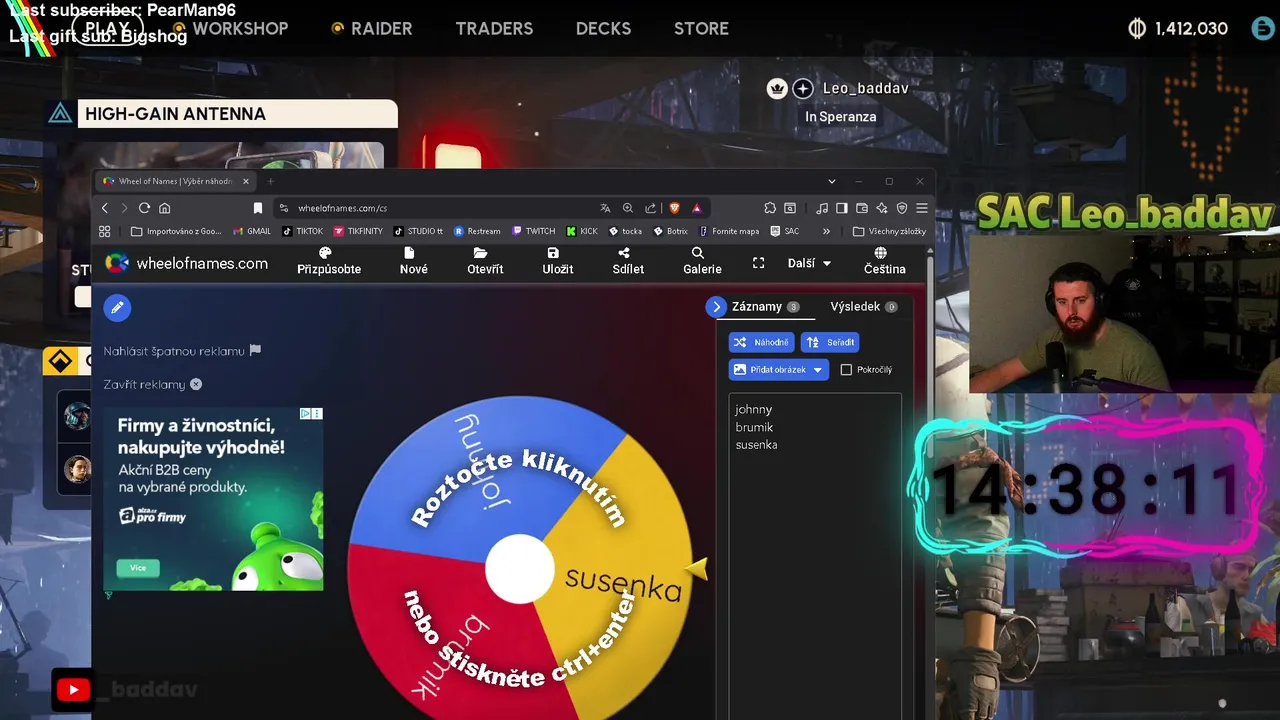Screen dimensions: 1280x720
Task: Open Přidat obrázek dropdown
Action: [779, 370]
